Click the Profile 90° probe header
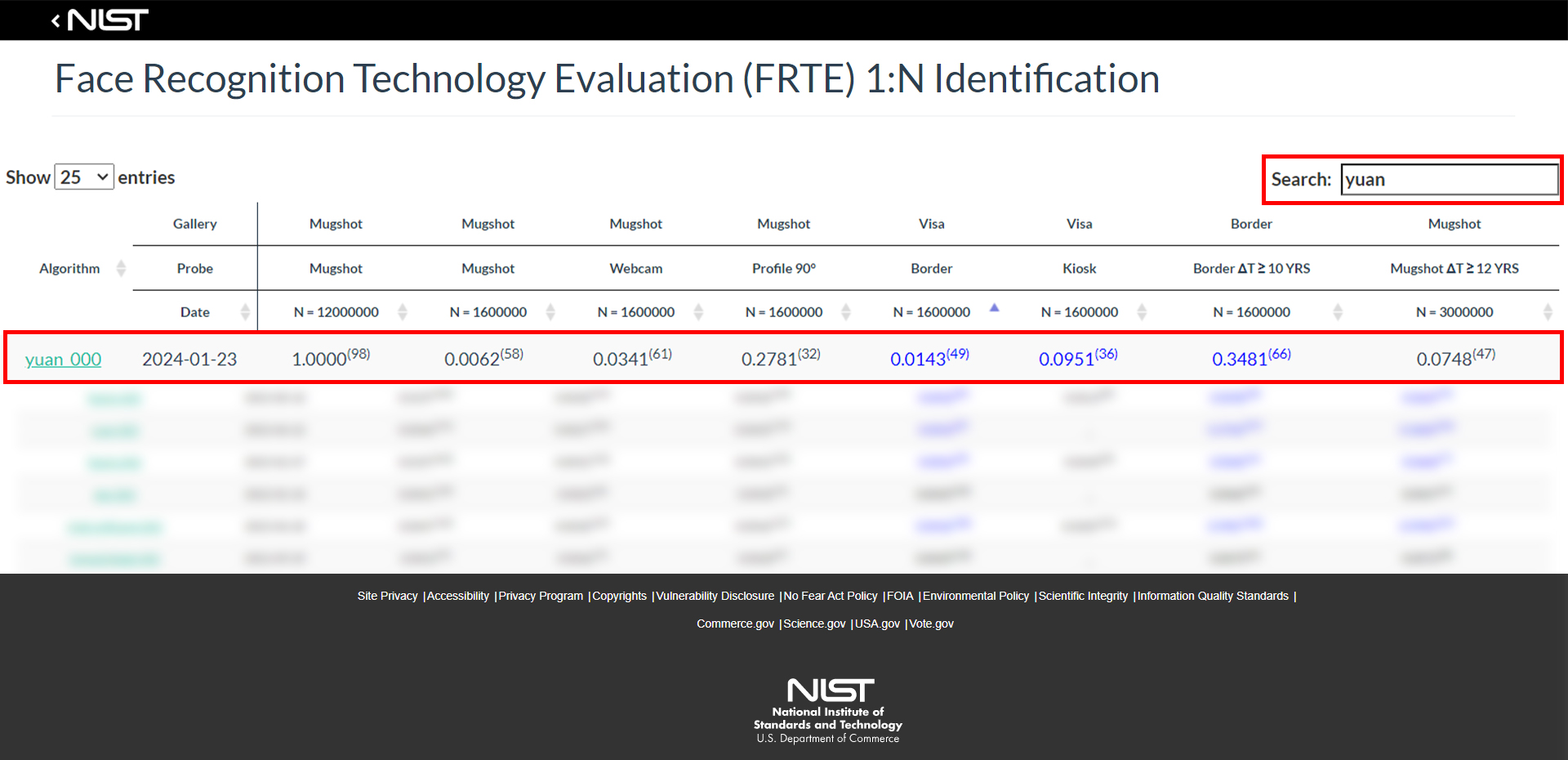 784,268
